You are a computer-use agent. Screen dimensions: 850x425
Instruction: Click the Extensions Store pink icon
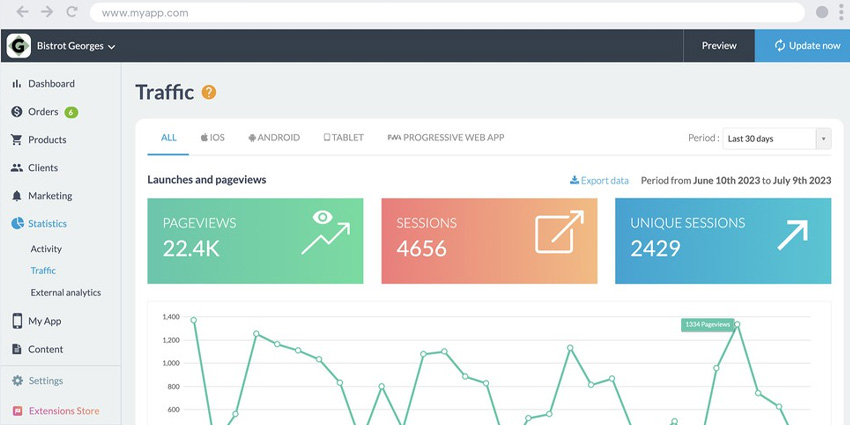(x=18, y=411)
